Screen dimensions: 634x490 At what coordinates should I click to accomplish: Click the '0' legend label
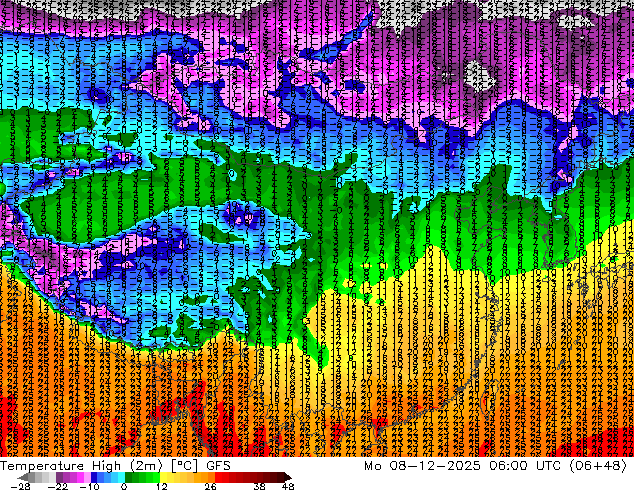124,486
